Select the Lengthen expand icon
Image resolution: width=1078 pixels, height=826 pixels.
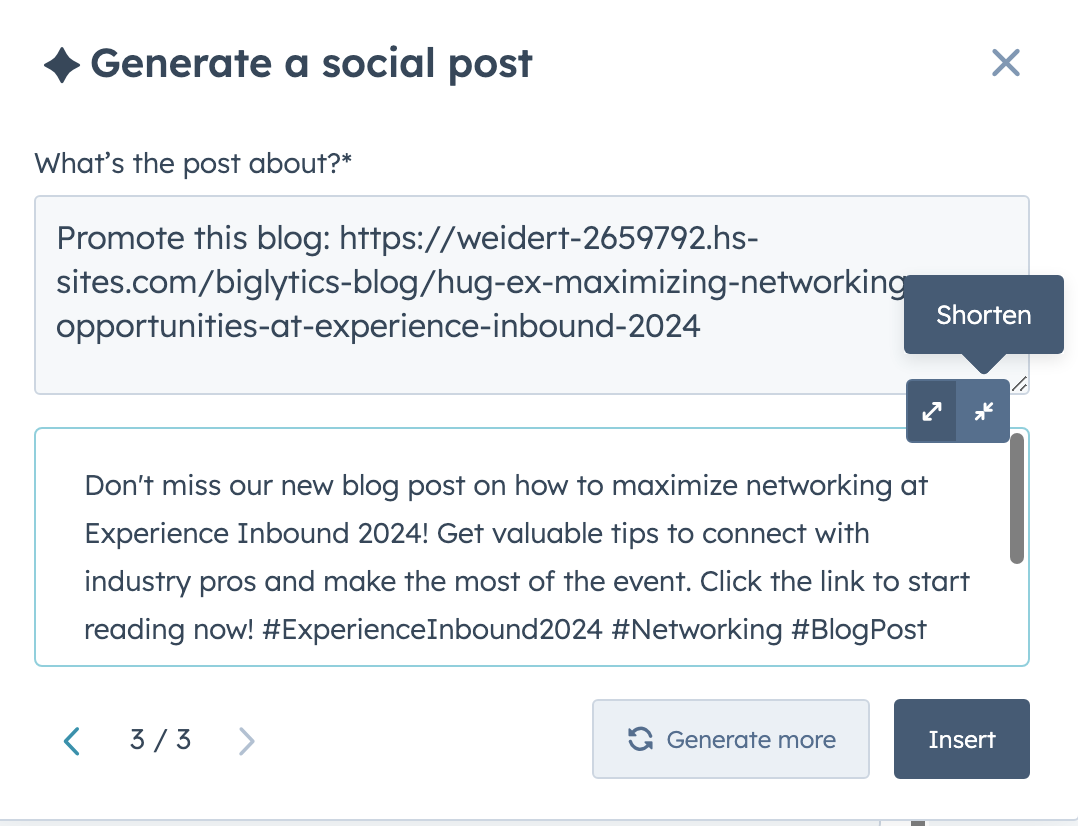coord(931,411)
